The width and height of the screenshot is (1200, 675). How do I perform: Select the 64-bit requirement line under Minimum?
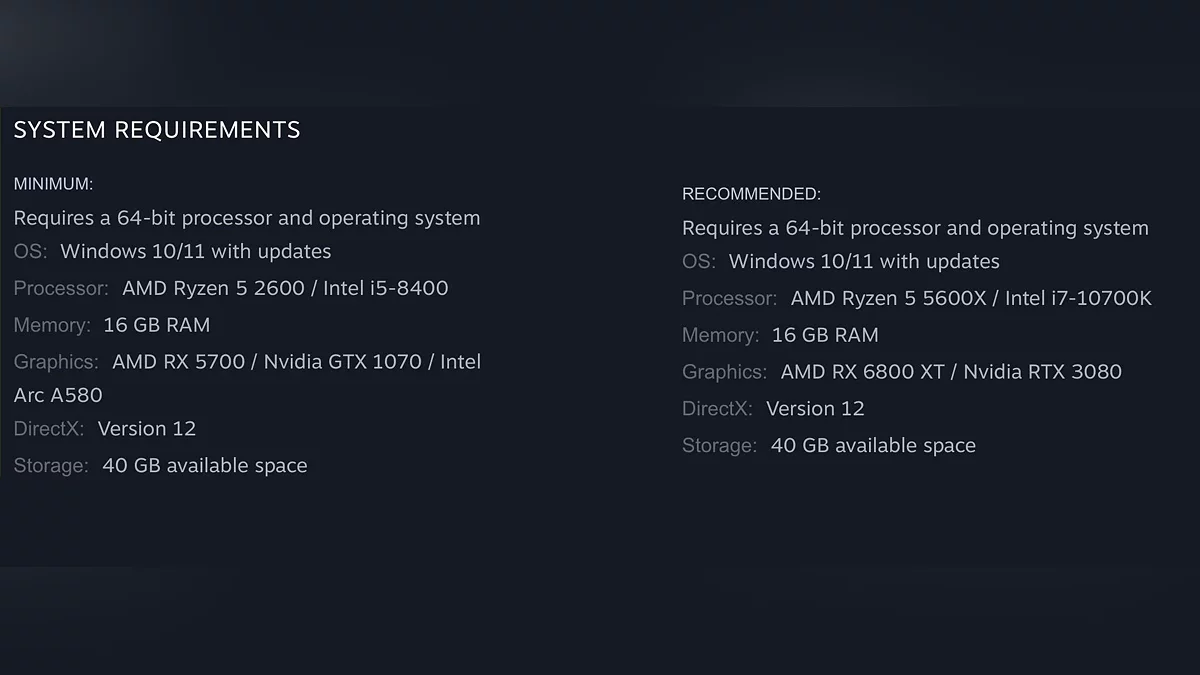click(247, 218)
